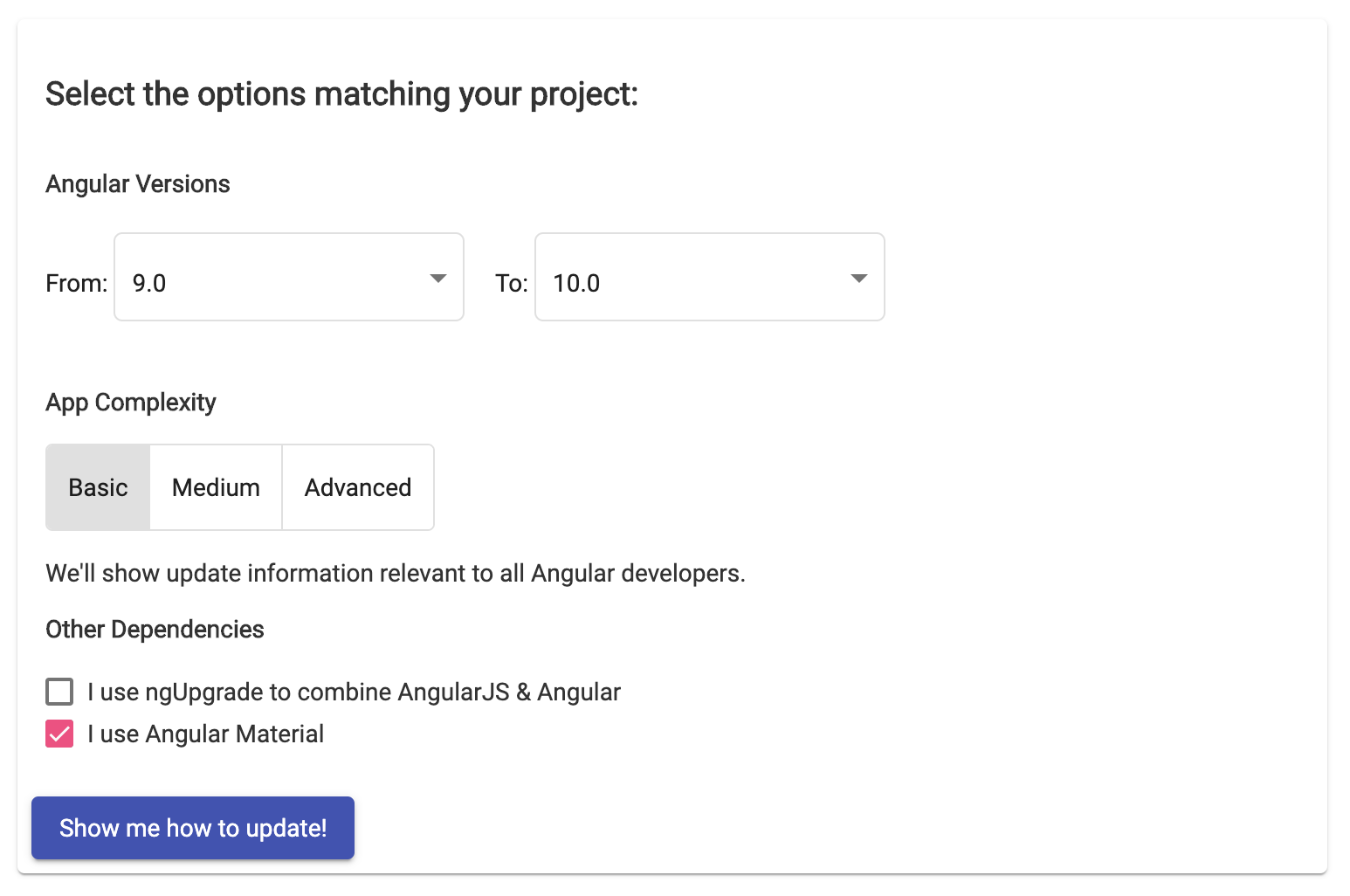Switch to Medium app complexity
1350x896 pixels.
click(215, 487)
